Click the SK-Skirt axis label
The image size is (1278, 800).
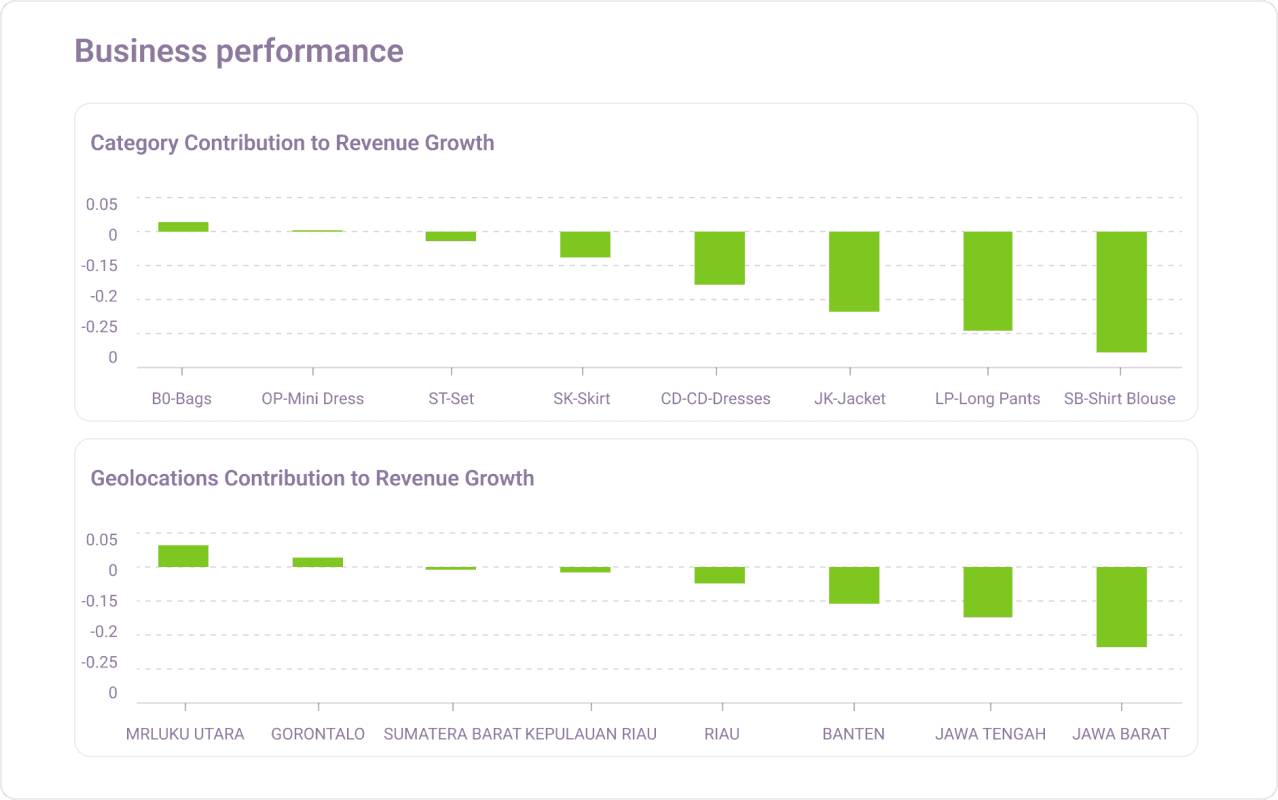coord(581,398)
